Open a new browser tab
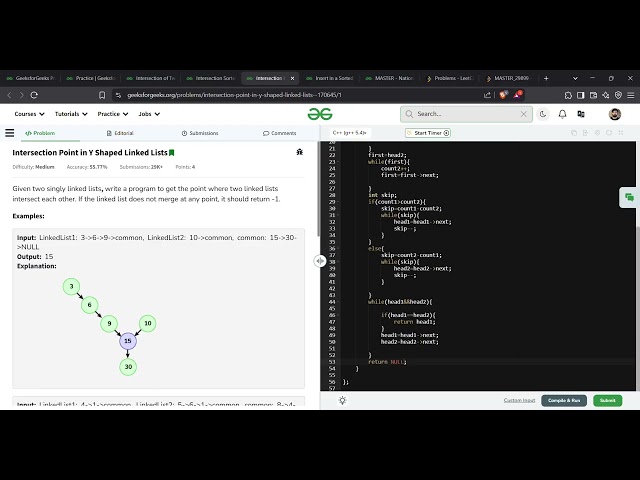This screenshot has height=480, width=640. coord(546,78)
